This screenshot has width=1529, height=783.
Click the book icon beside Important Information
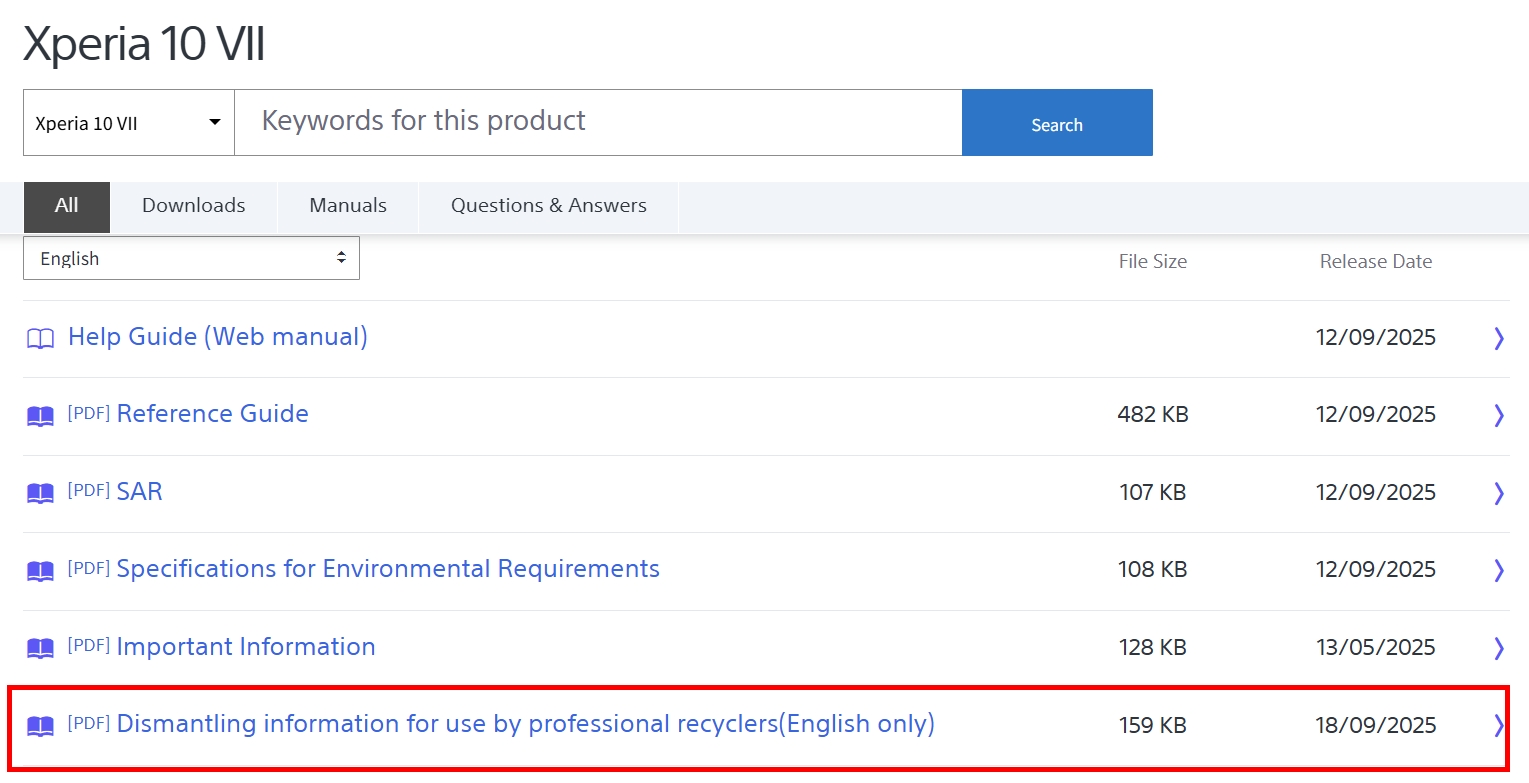point(40,648)
